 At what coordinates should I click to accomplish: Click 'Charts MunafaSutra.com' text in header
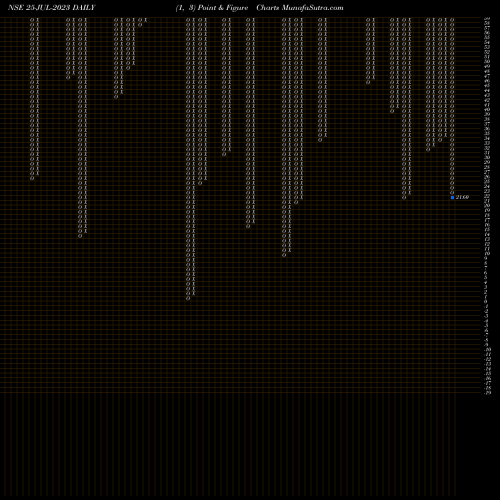click(x=300, y=8)
